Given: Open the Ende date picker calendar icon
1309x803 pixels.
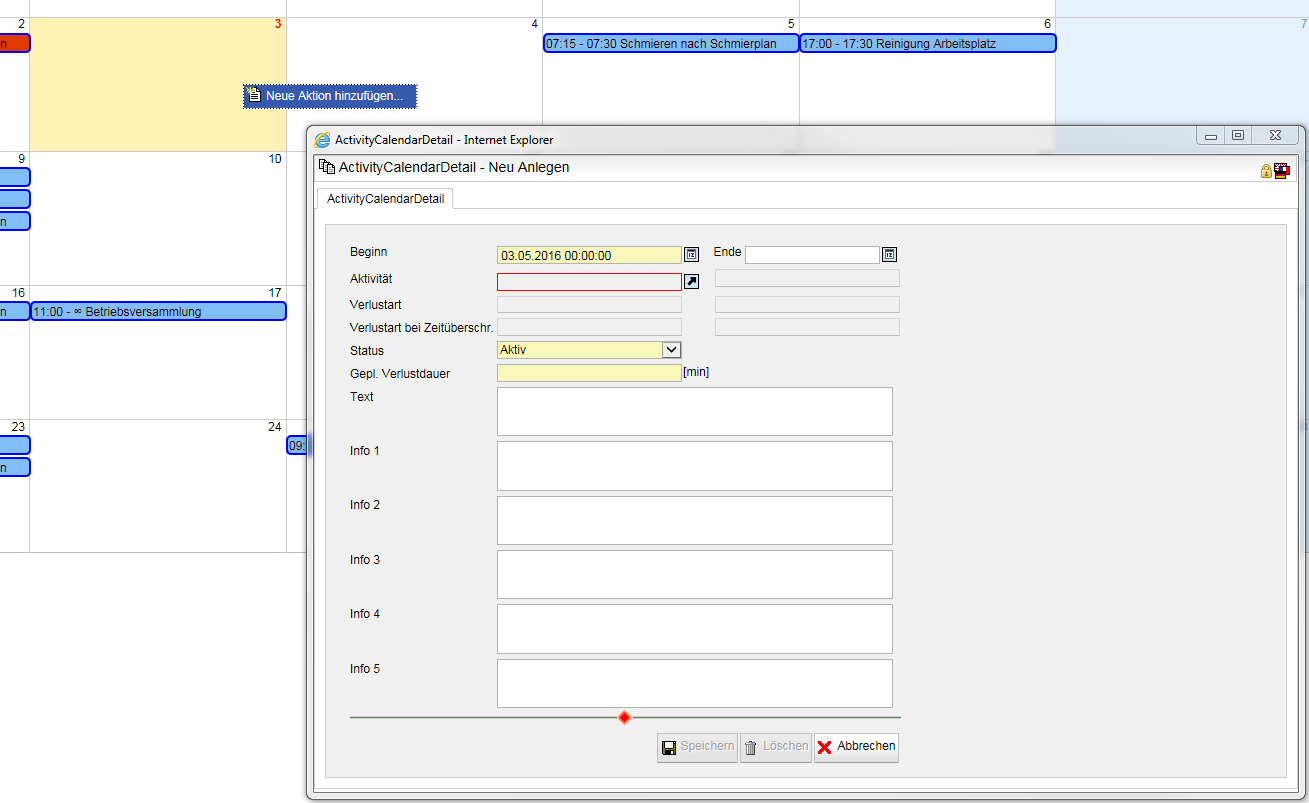Looking at the screenshot, I should click(x=889, y=255).
